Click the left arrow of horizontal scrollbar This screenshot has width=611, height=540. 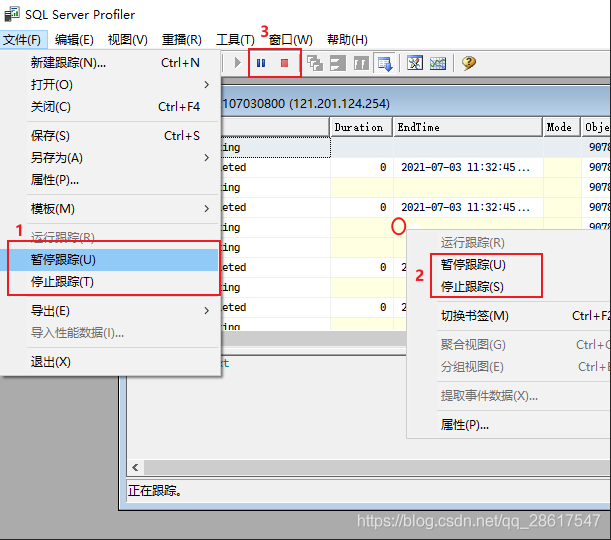(135, 467)
